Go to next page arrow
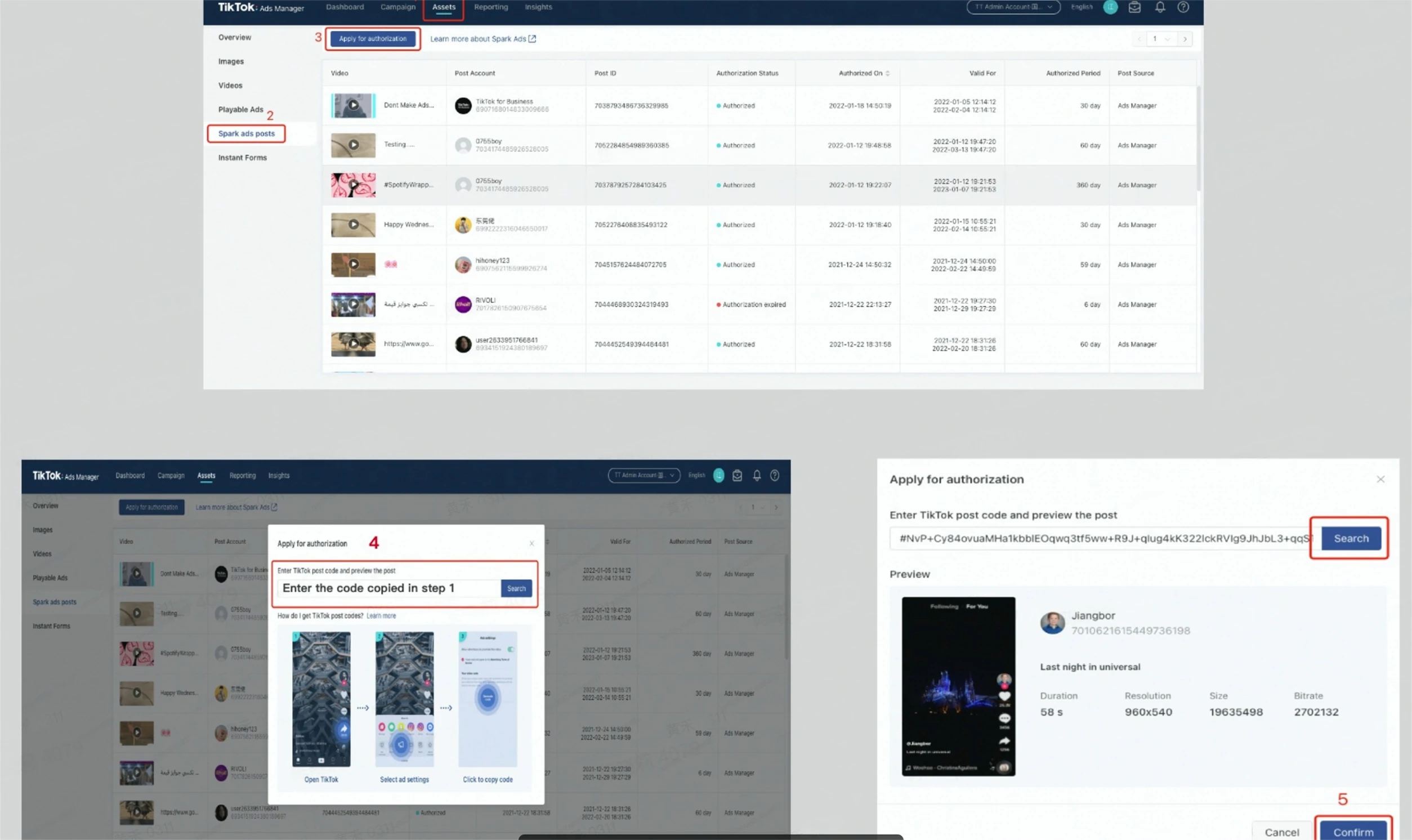 1185,39
